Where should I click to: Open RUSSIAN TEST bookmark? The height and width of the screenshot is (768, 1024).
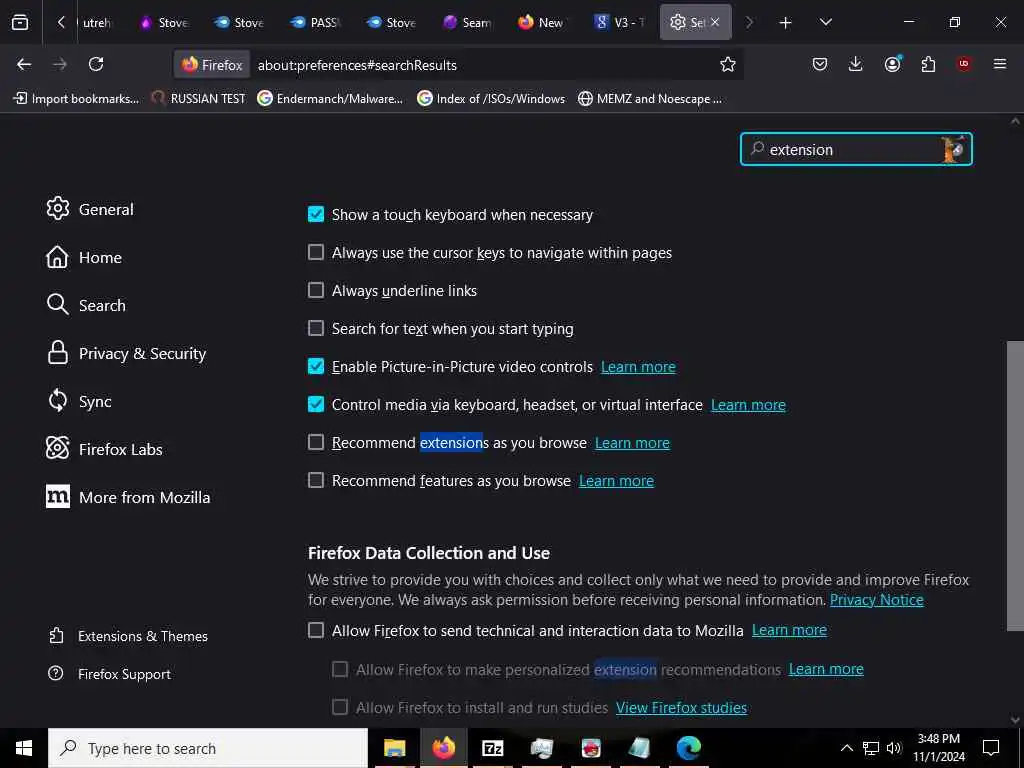199,99
